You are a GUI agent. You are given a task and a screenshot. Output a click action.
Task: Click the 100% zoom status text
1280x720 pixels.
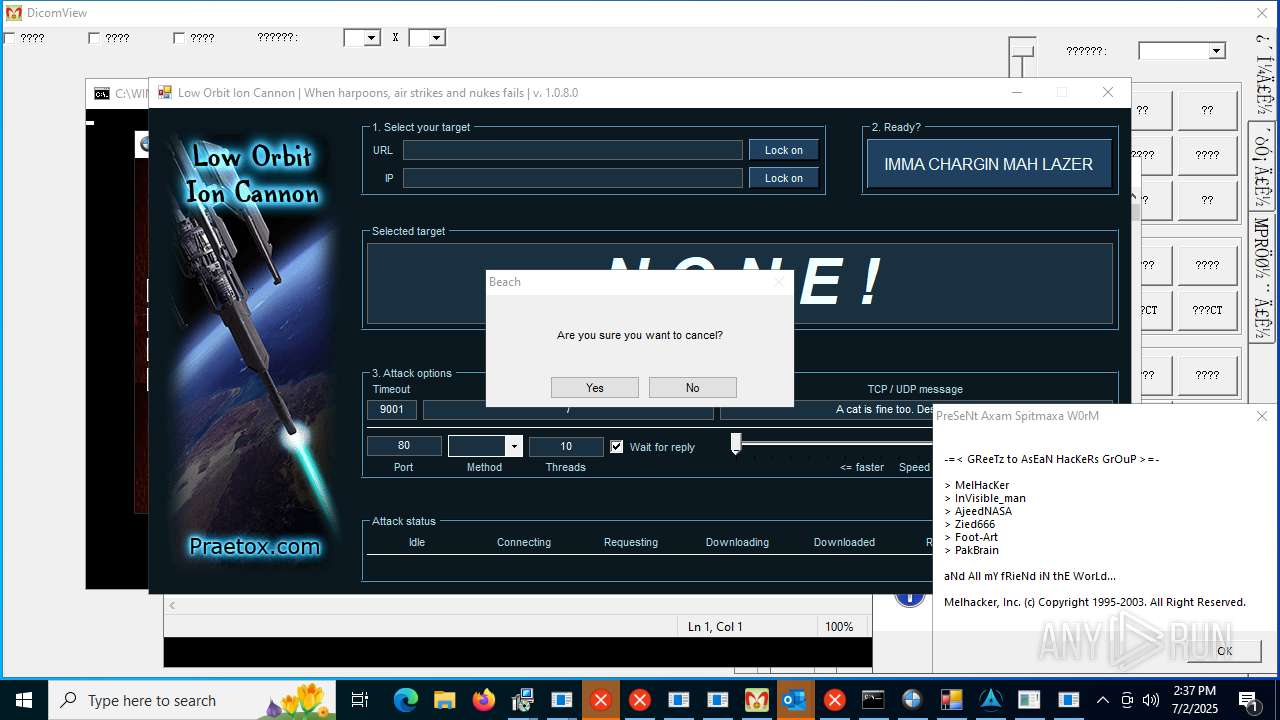(x=839, y=627)
